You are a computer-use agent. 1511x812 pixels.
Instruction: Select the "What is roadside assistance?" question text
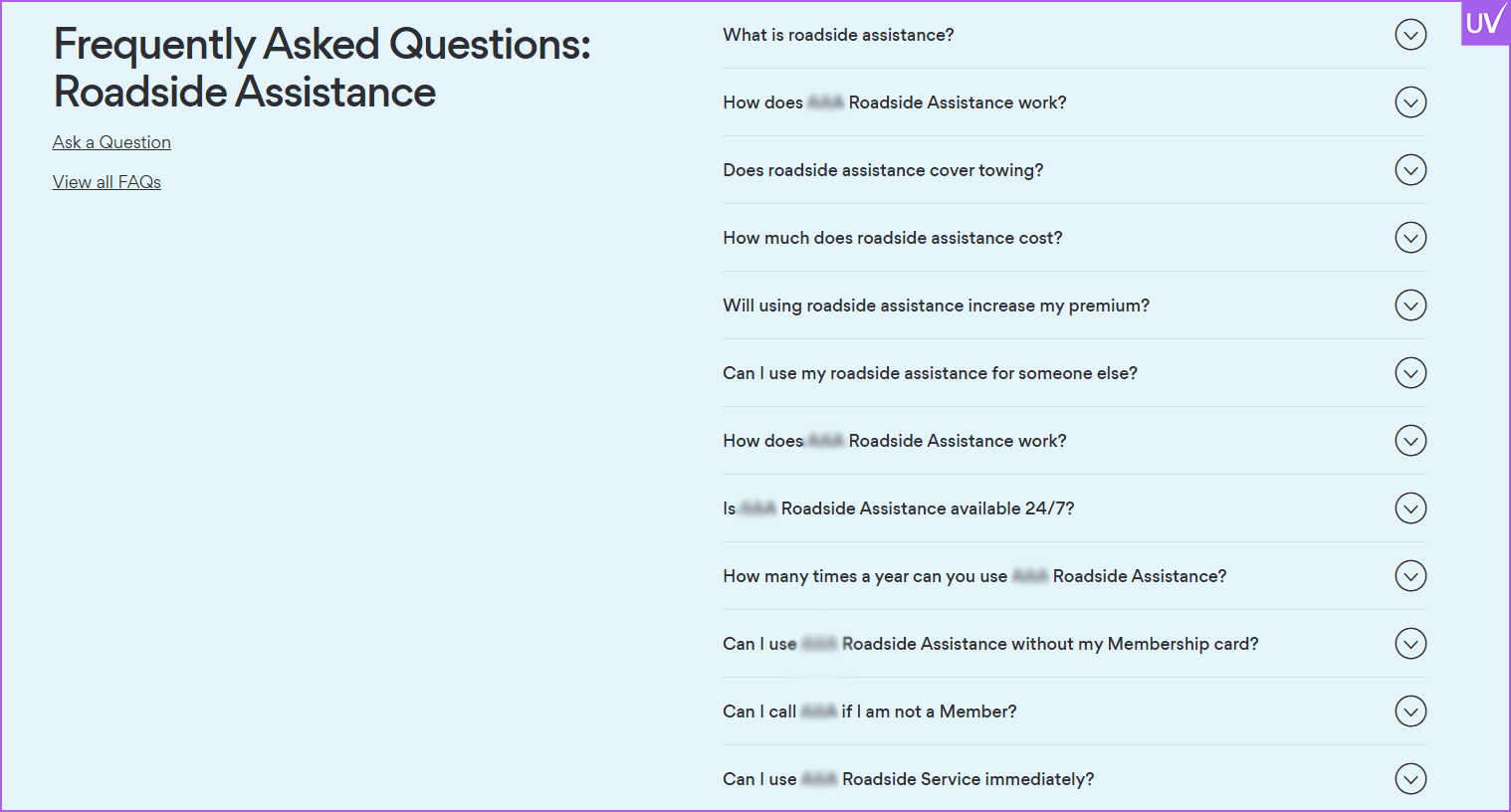click(838, 35)
